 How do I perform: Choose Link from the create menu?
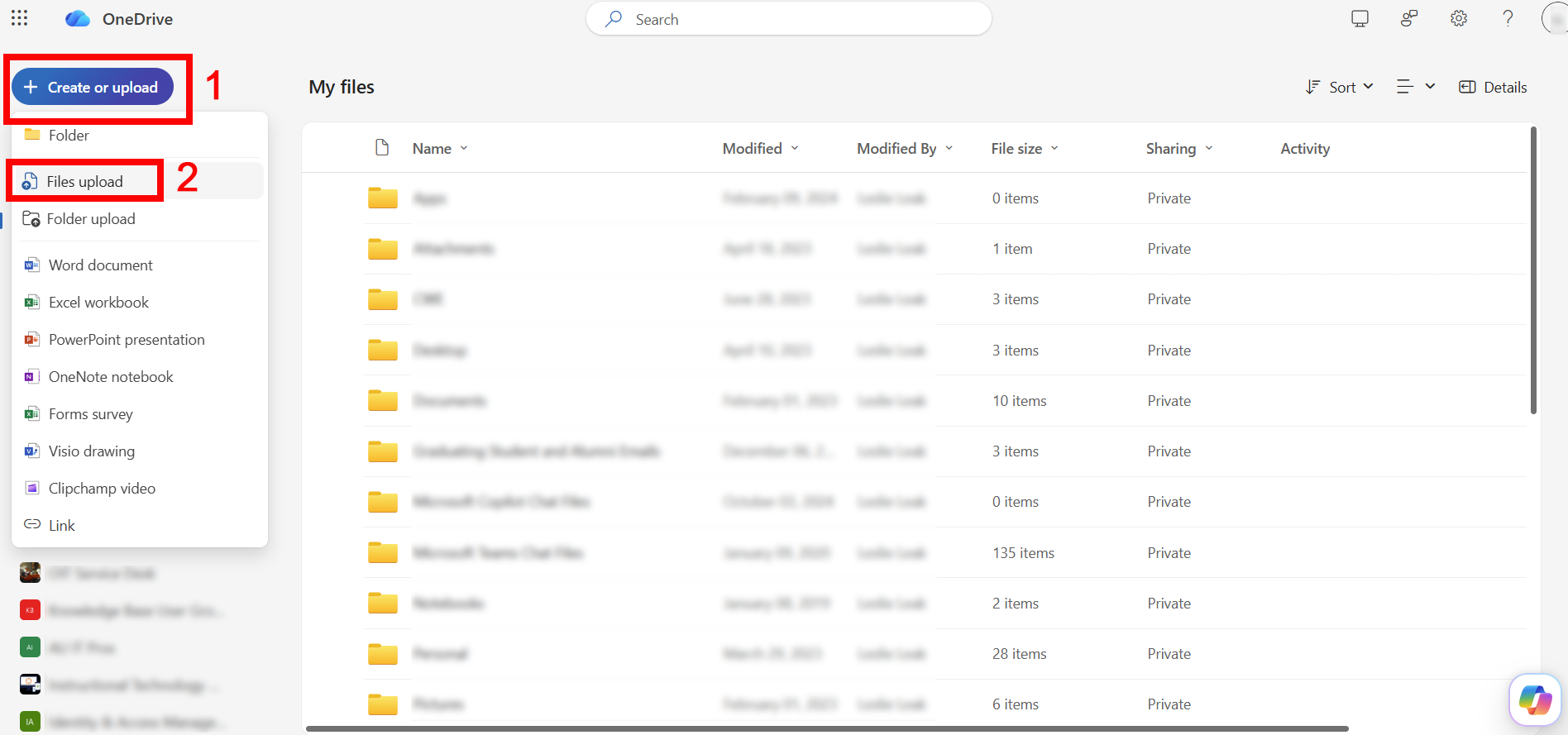pos(140,525)
